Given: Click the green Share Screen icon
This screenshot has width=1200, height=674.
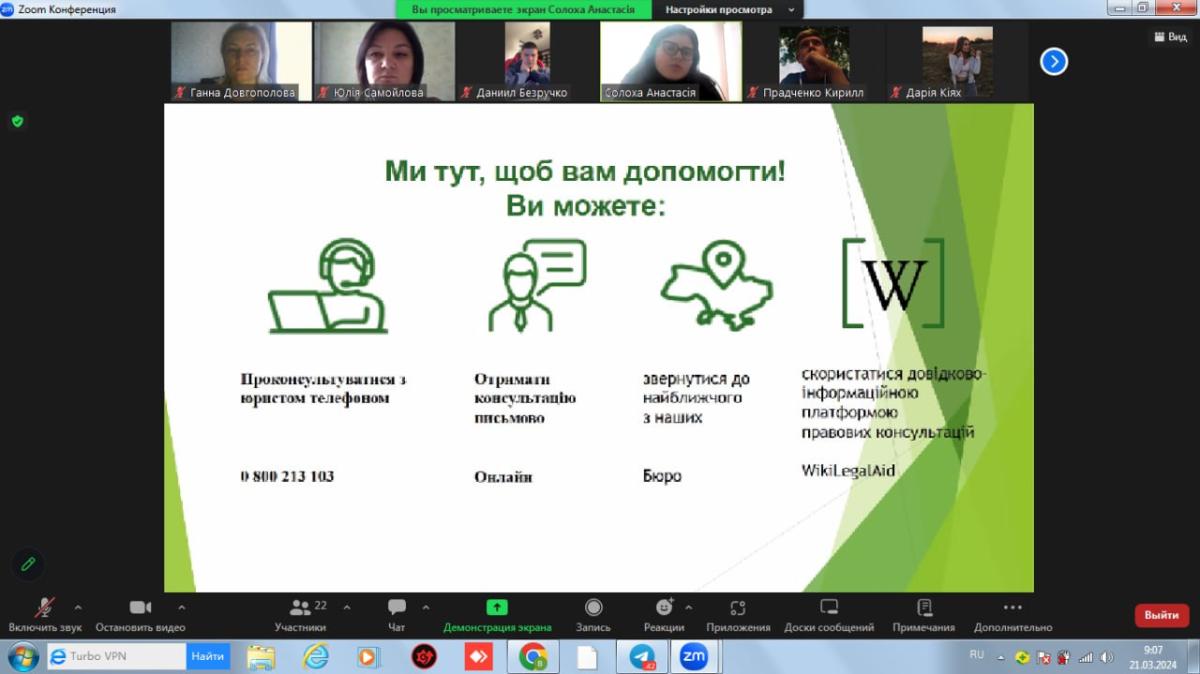Looking at the screenshot, I should coord(497,608).
